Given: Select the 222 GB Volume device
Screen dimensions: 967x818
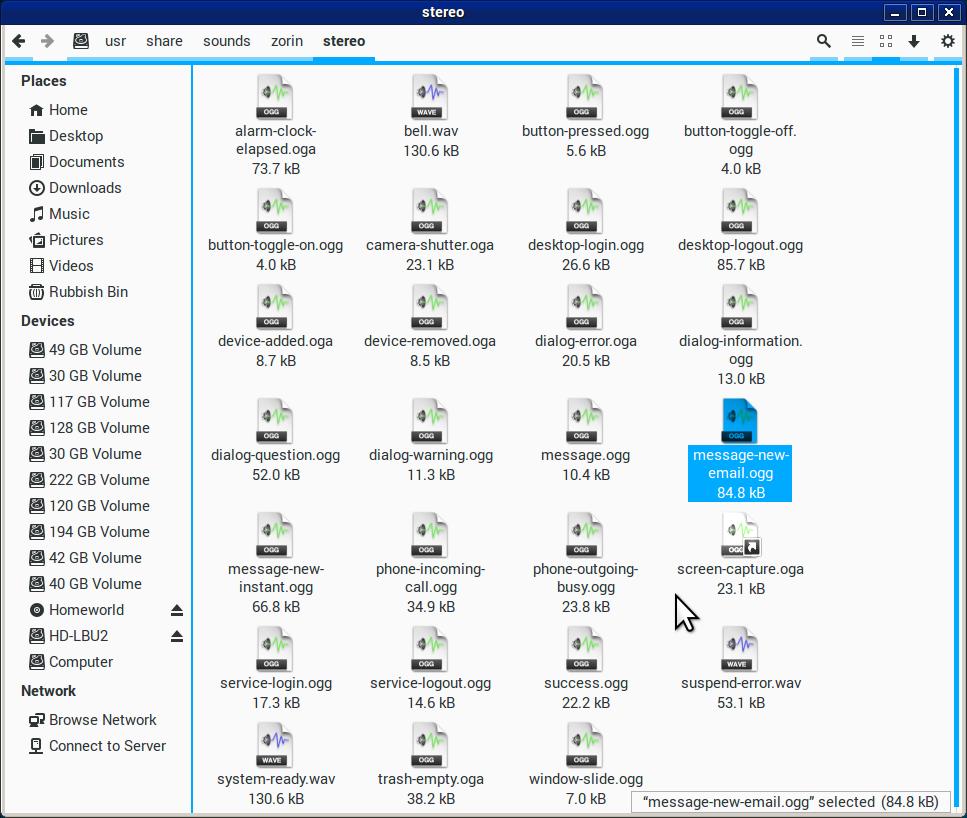Looking at the screenshot, I should (x=99, y=480).
